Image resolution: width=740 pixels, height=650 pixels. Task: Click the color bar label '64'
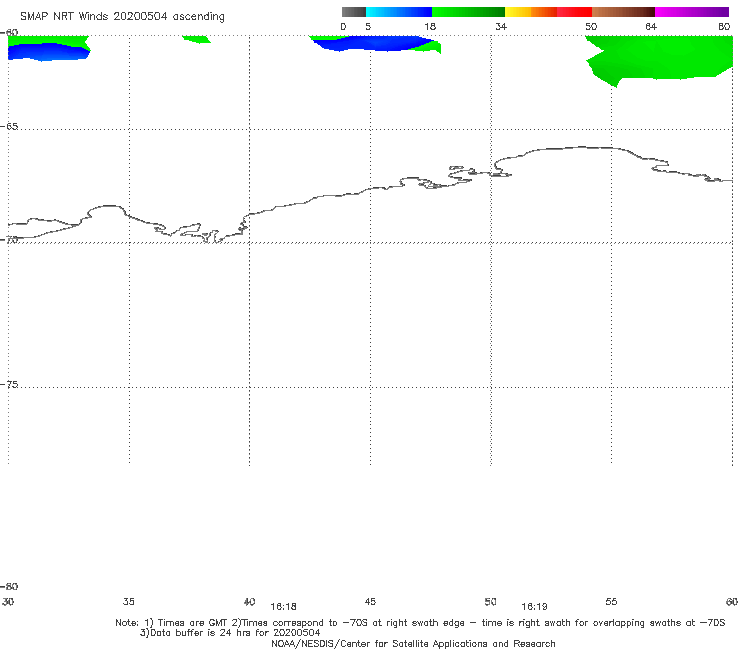click(651, 27)
